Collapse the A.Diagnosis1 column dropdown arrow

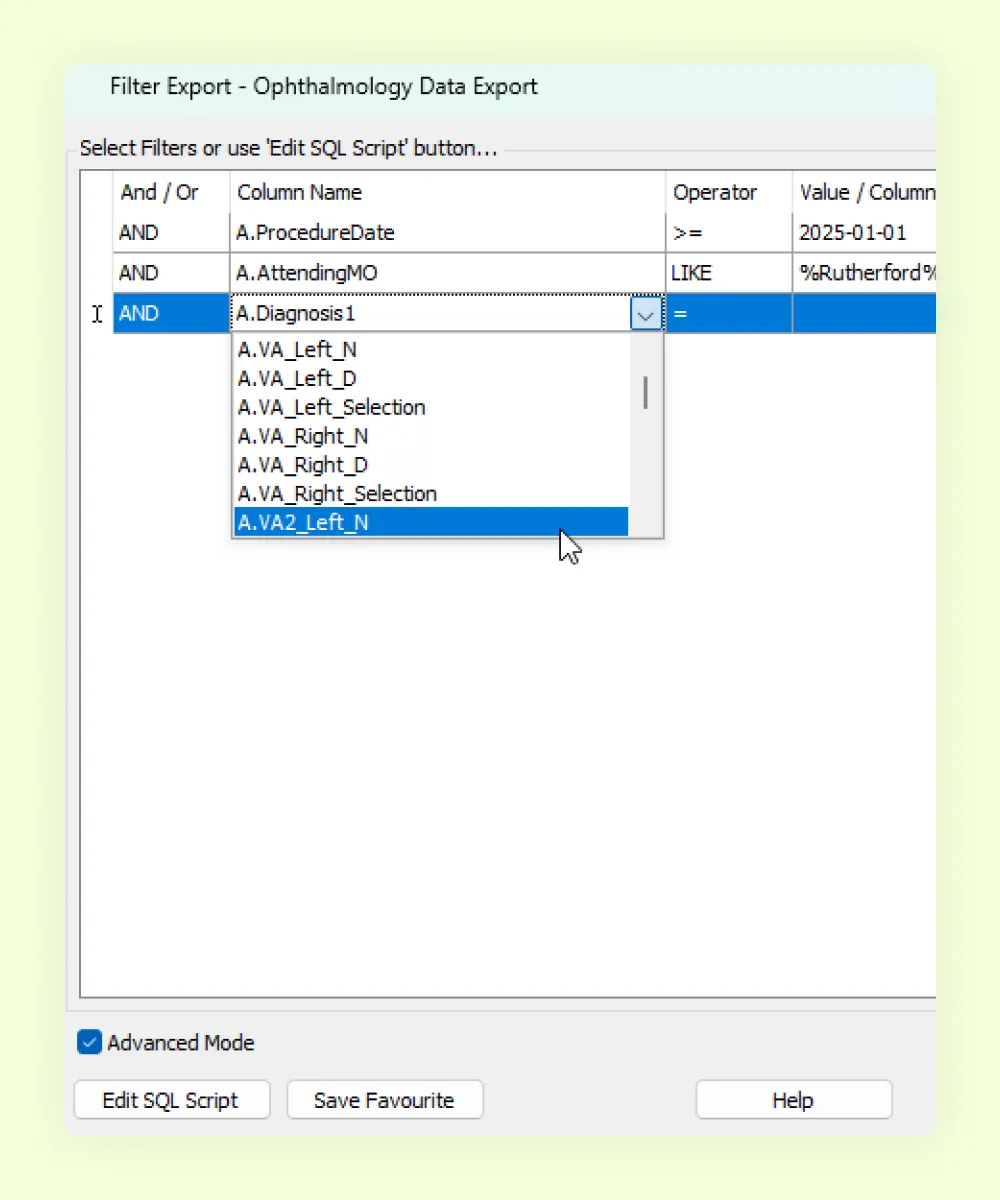(646, 314)
